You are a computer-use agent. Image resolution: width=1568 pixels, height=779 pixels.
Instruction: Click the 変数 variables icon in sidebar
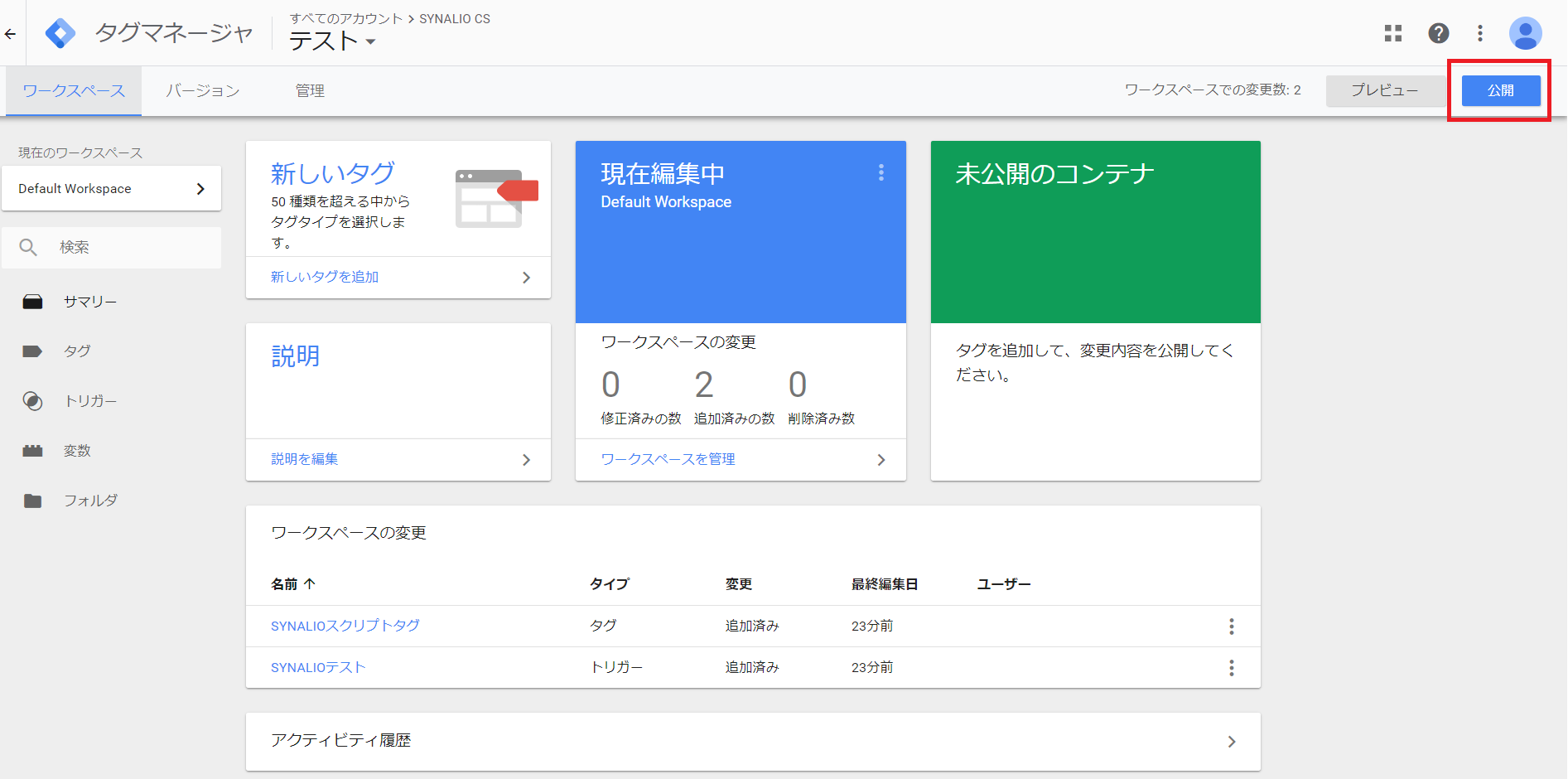[x=32, y=451]
